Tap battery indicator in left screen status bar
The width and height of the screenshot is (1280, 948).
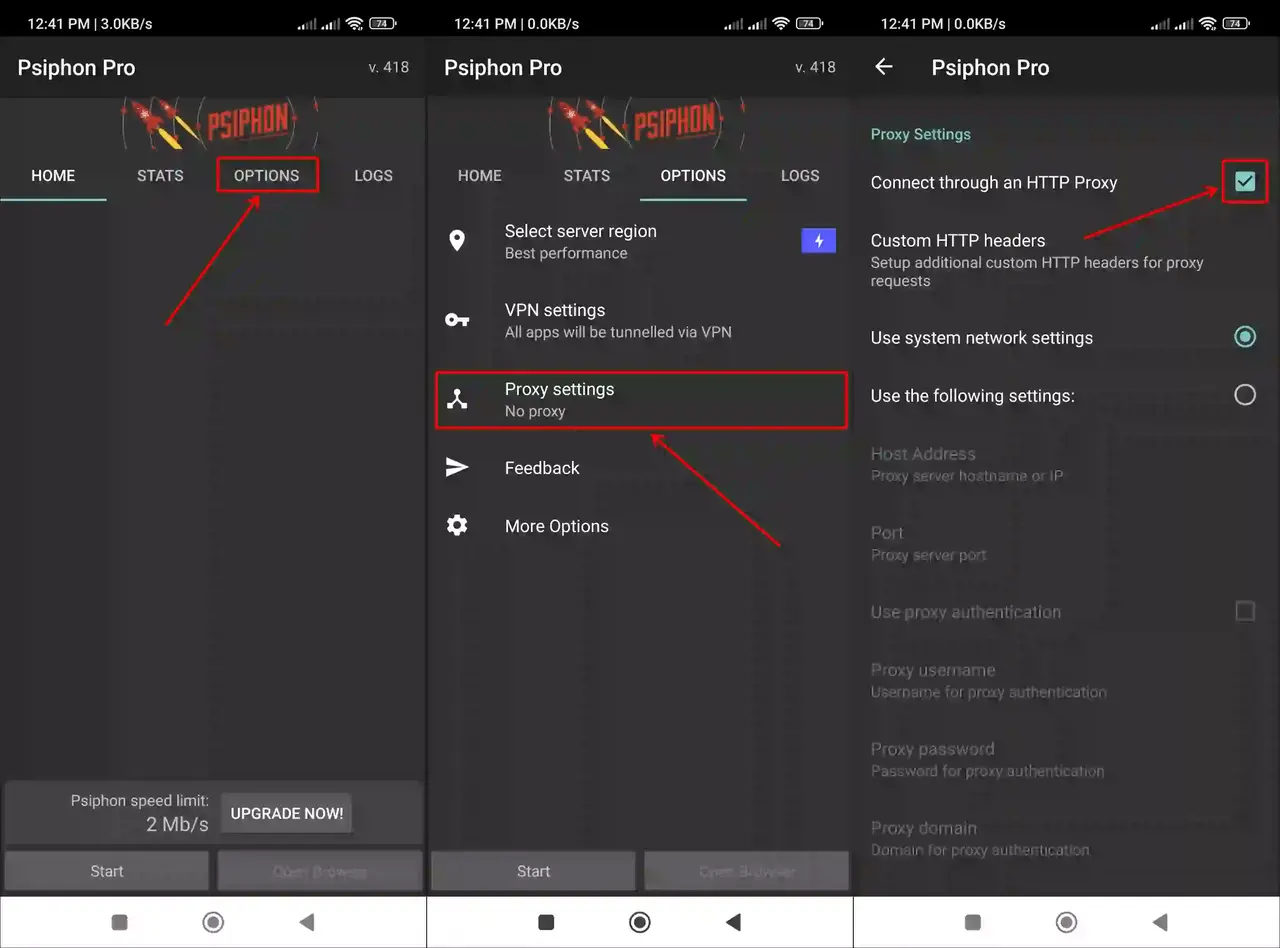383,23
